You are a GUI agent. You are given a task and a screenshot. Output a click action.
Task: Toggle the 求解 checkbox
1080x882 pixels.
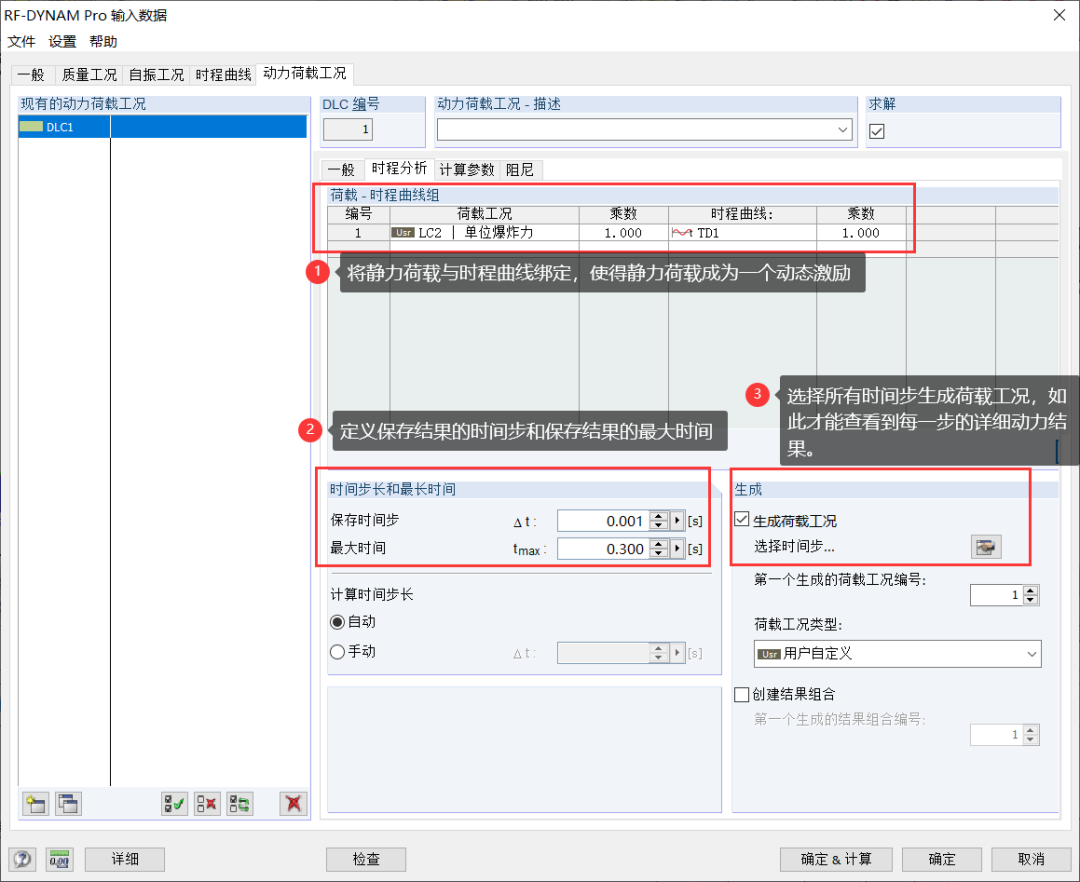877,131
